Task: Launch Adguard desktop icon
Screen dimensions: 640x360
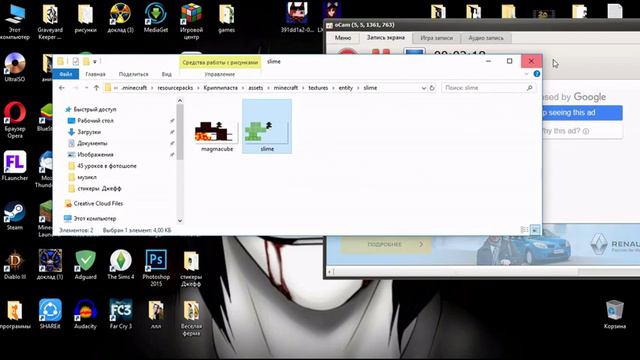Action: [85, 264]
